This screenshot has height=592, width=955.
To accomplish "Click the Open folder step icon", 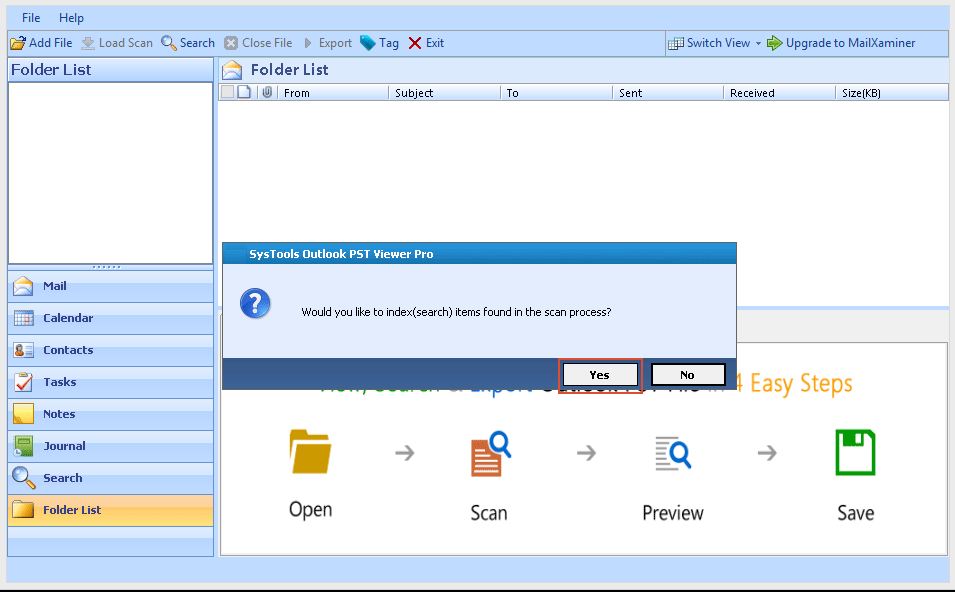I will [x=310, y=452].
